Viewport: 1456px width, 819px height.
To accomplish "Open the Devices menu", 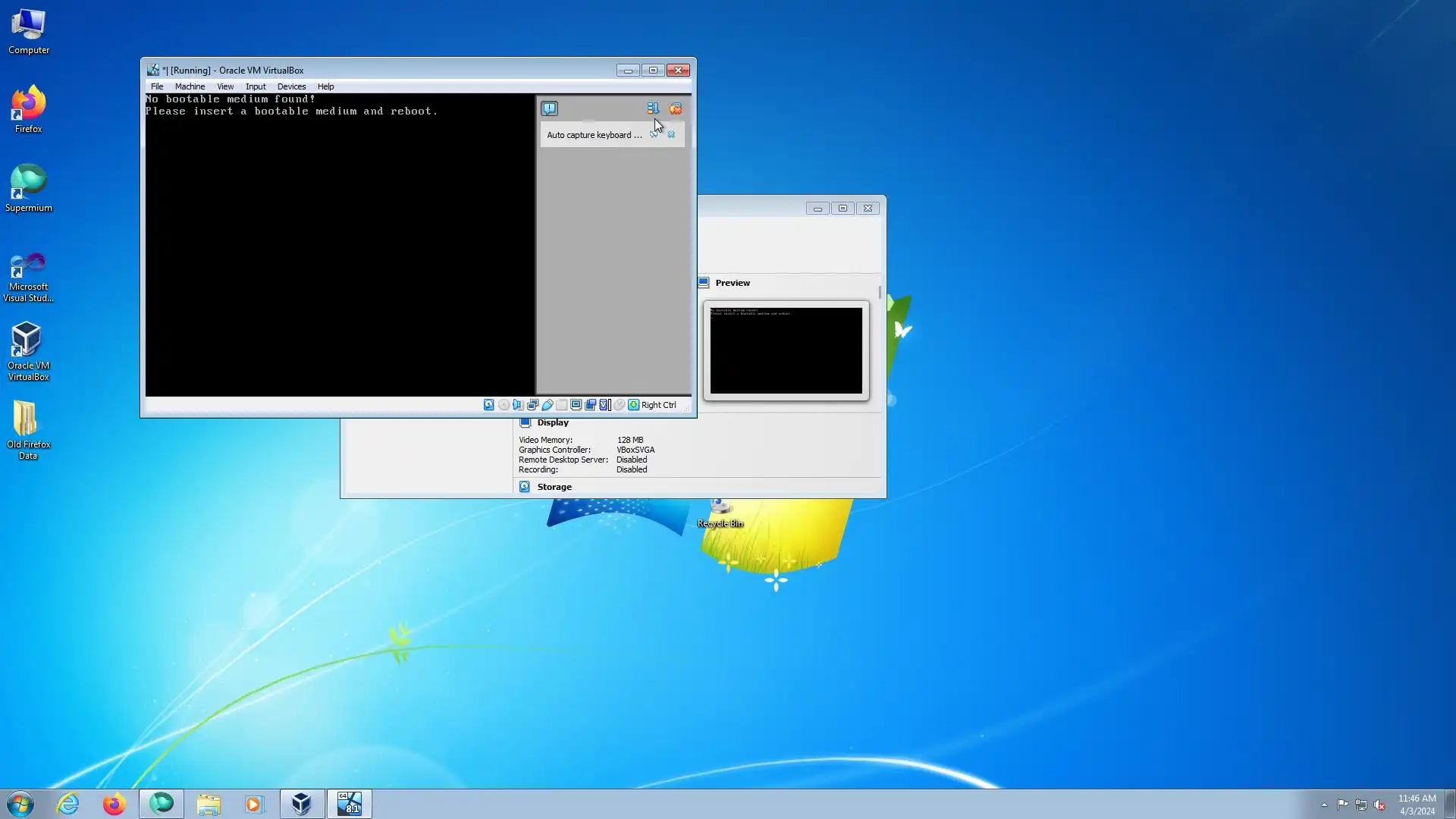I will [291, 86].
